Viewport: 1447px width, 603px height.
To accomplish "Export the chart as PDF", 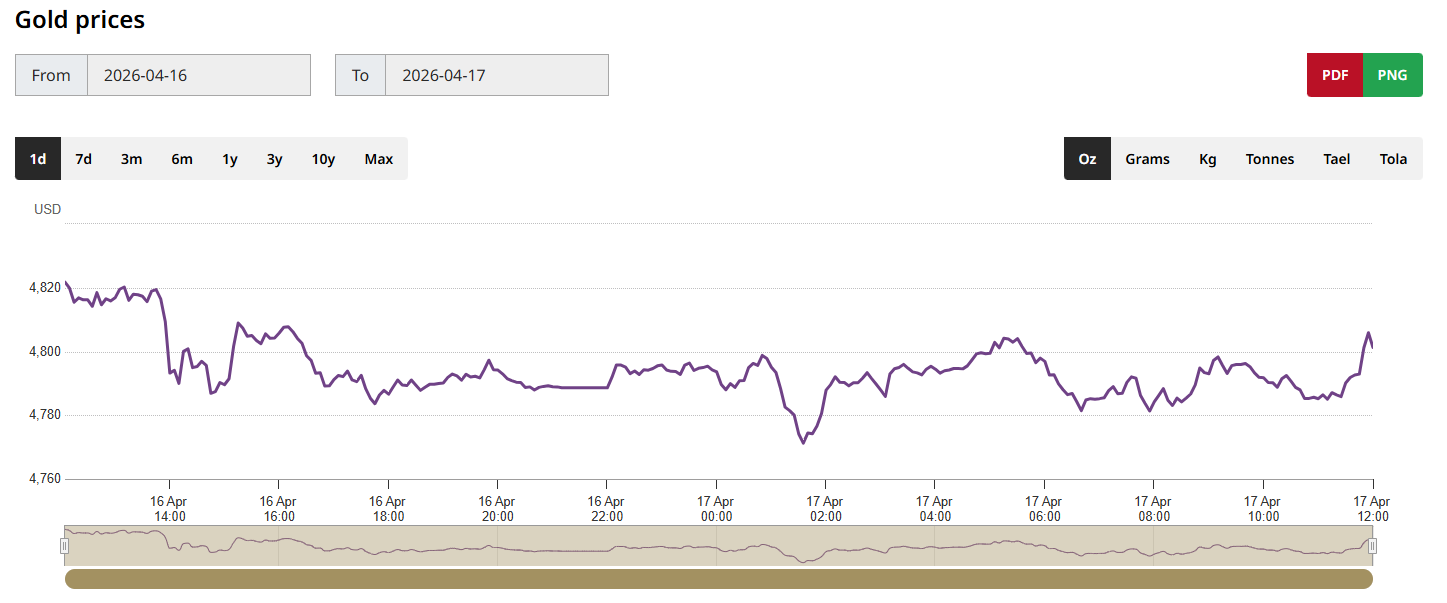I will tap(1334, 75).
